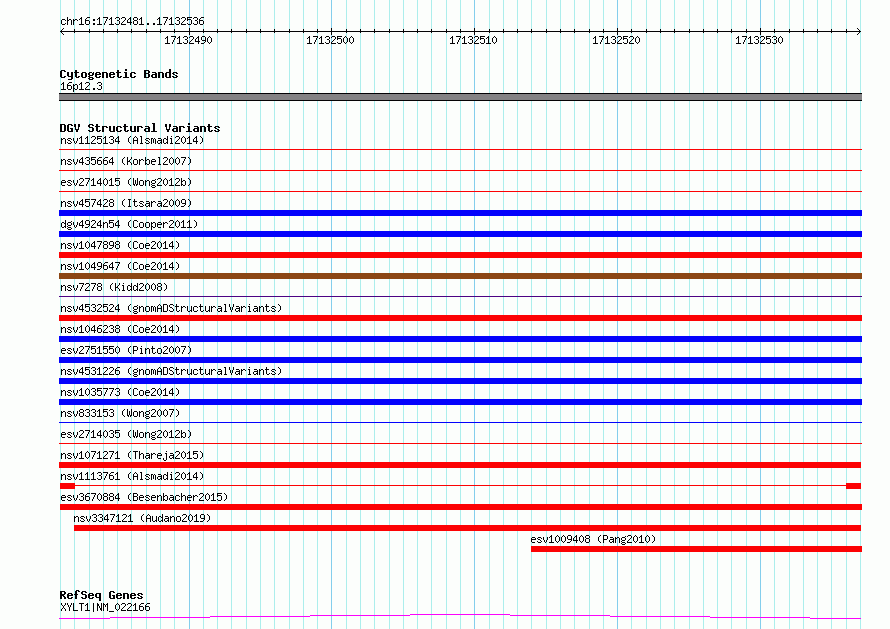The height and width of the screenshot is (629, 890).
Task: Click ruler coordinate 17132500
Action: (330, 40)
